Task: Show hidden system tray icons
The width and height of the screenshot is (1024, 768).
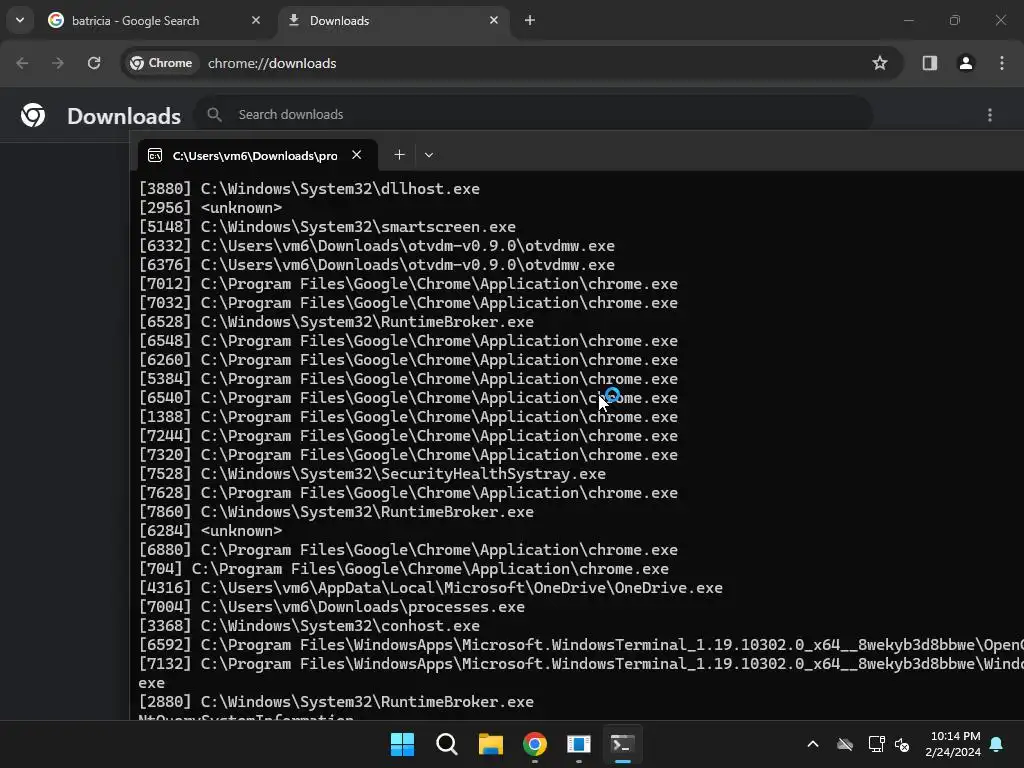Action: (x=813, y=744)
